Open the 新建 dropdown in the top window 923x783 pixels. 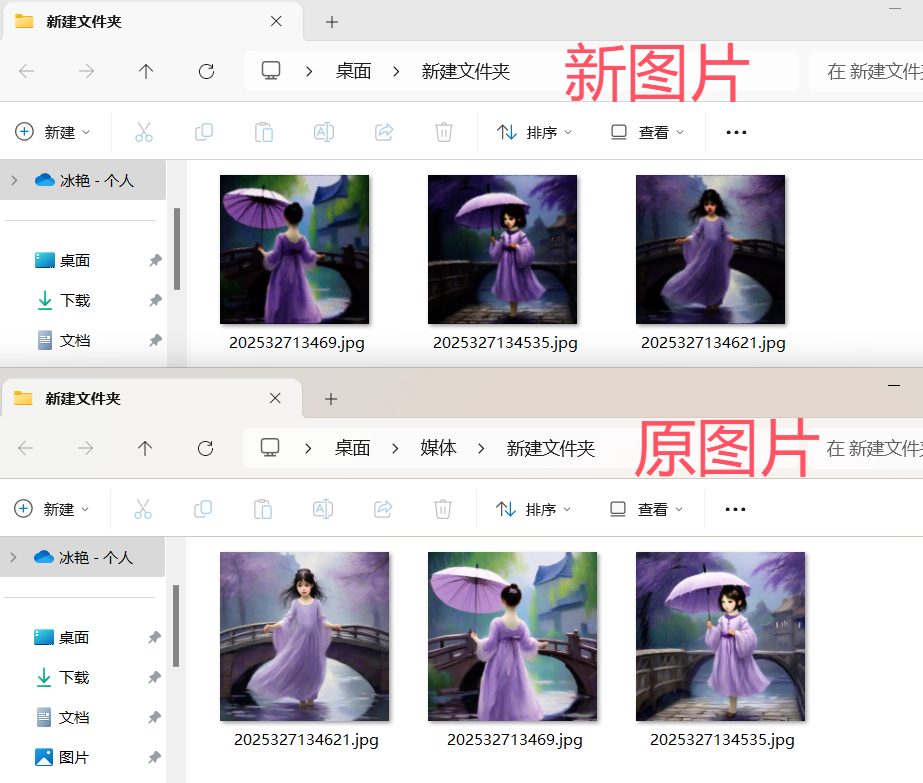(x=52, y=132)
